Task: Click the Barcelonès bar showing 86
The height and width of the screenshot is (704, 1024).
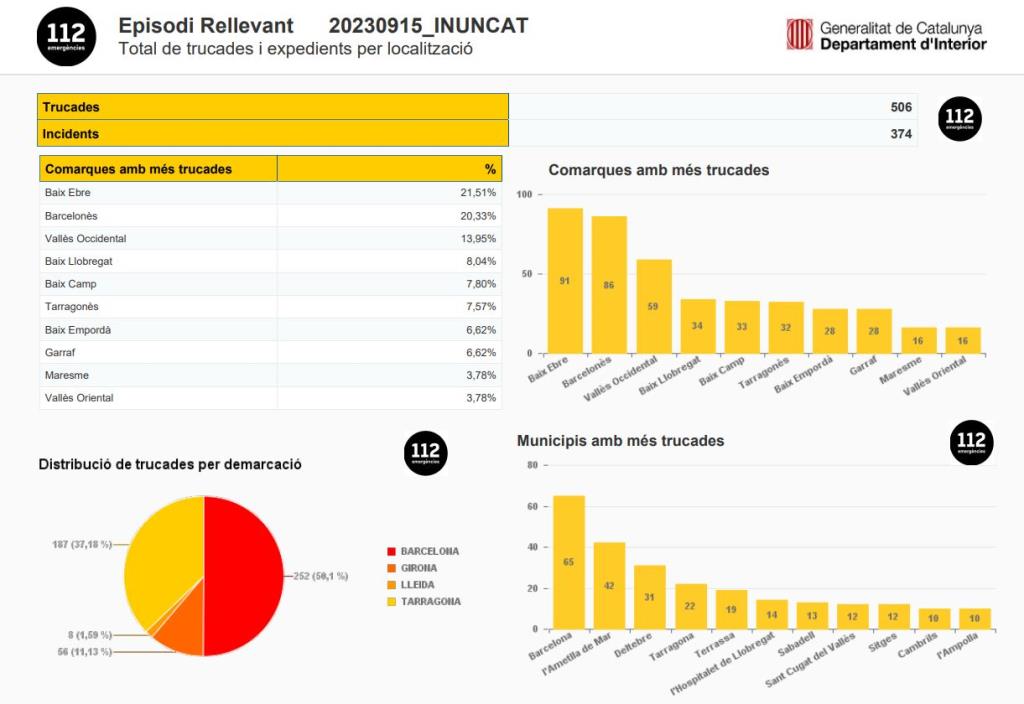Action: pyautogui.click(x=609, y=285)
